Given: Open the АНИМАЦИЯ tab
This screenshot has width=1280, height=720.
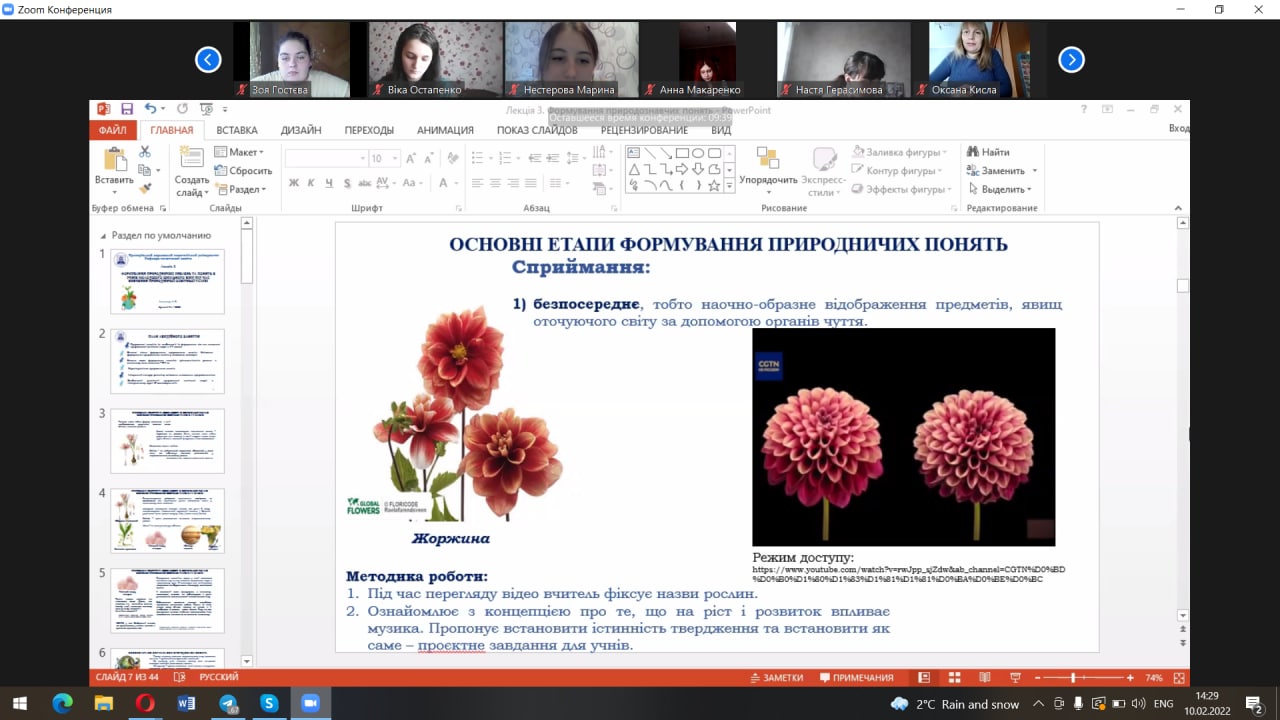Looking at the screenshot, I should coord(445,130).
